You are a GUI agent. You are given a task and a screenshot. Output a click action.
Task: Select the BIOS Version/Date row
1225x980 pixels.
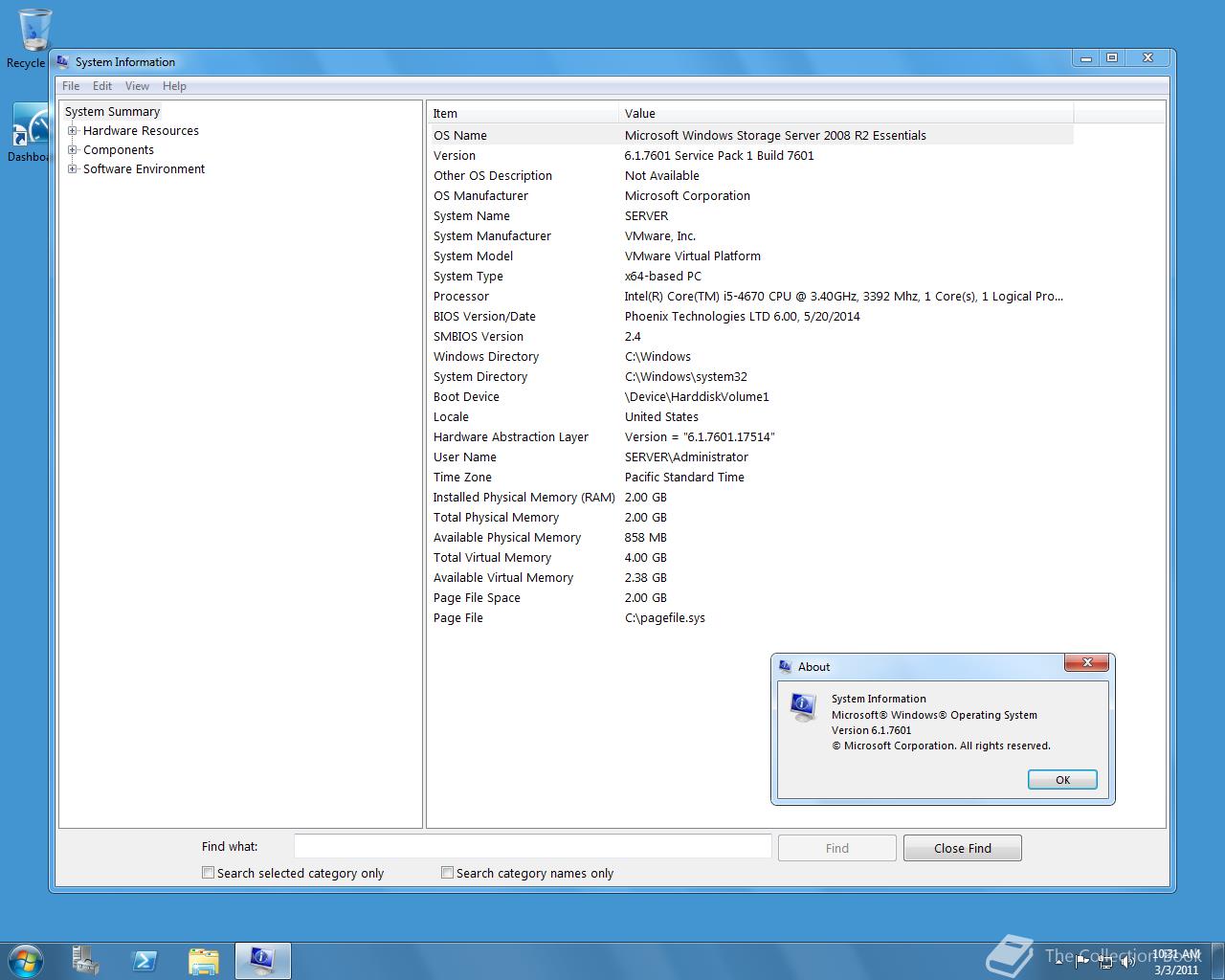tap(750, 316)
